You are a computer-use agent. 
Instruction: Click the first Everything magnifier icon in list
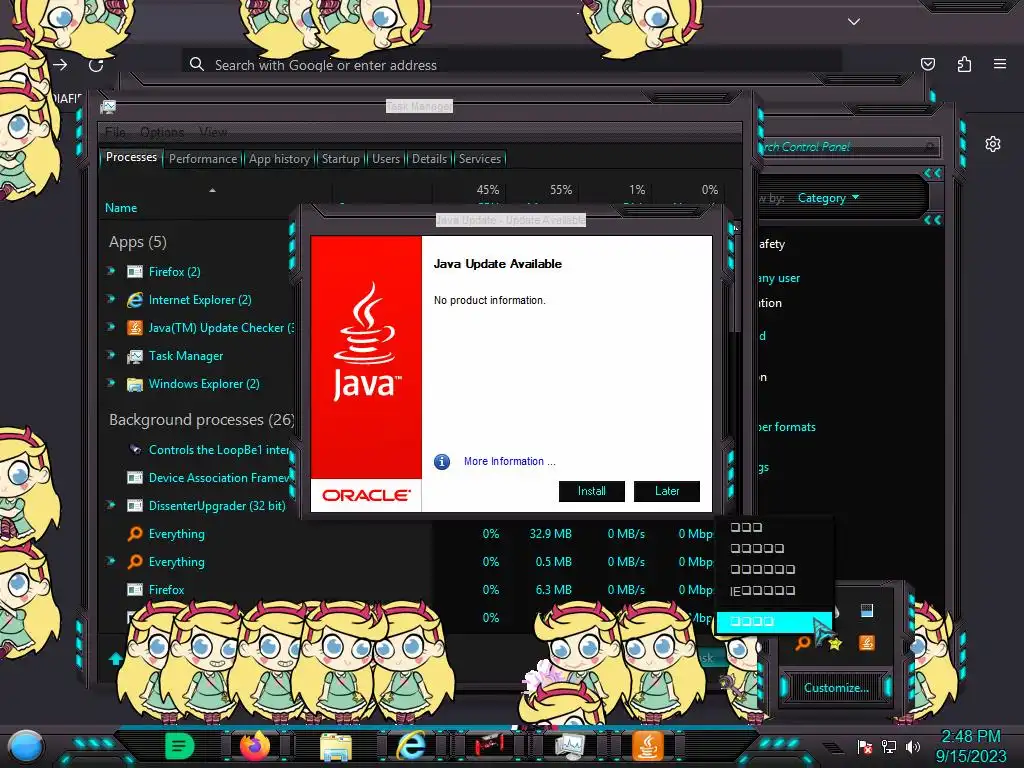coord(135,534)
